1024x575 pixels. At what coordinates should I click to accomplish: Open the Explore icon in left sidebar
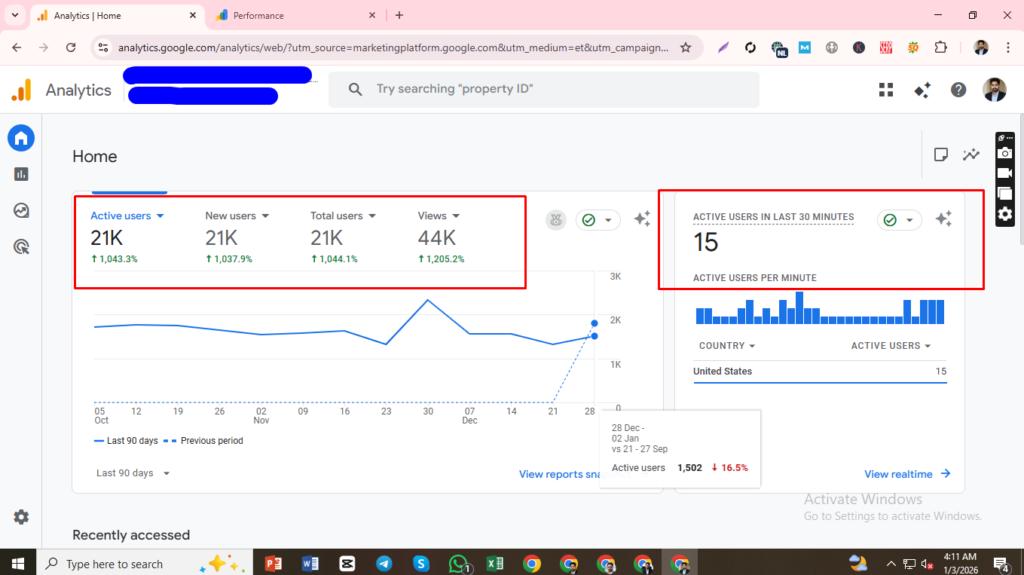pos(21,210)
